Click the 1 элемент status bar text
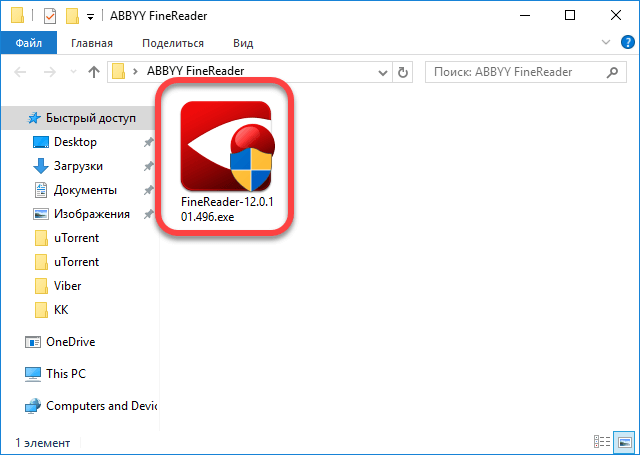Screen dimensions: 640x455 pyautogui.click(x=43, y=443)
